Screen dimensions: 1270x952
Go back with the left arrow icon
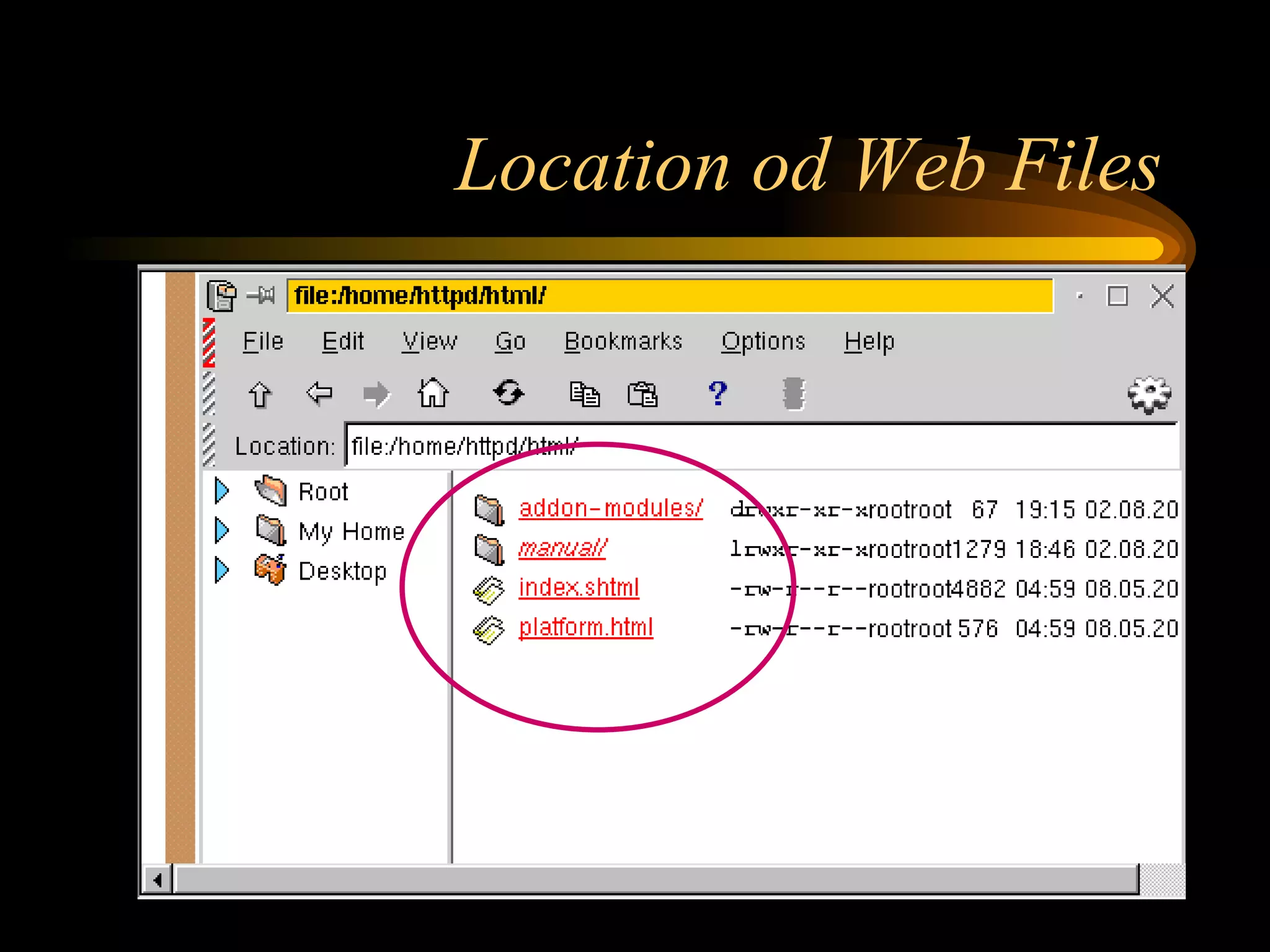[319, 393]
